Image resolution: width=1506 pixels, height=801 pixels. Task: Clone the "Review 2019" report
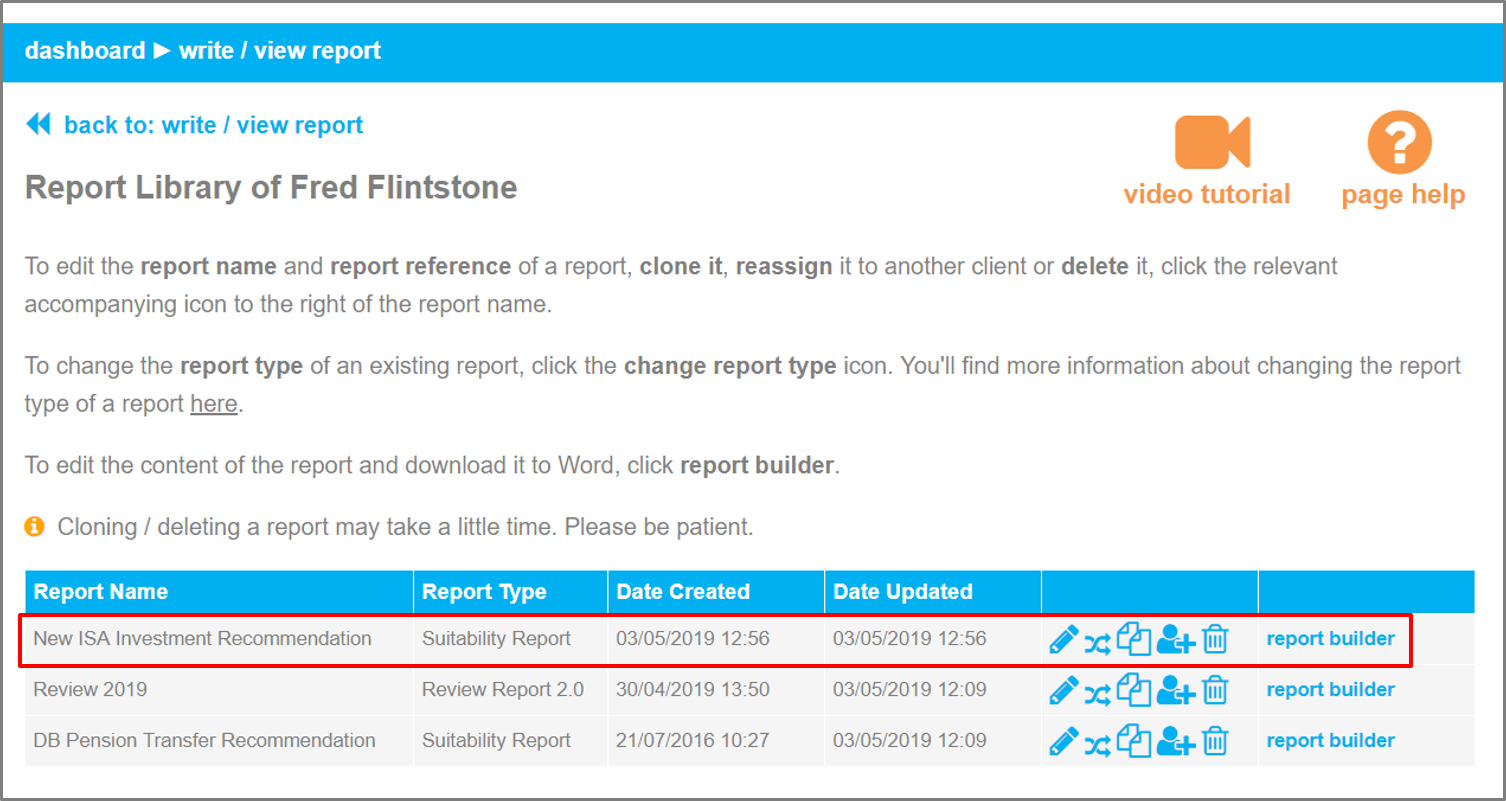[x=1135, y=690]
